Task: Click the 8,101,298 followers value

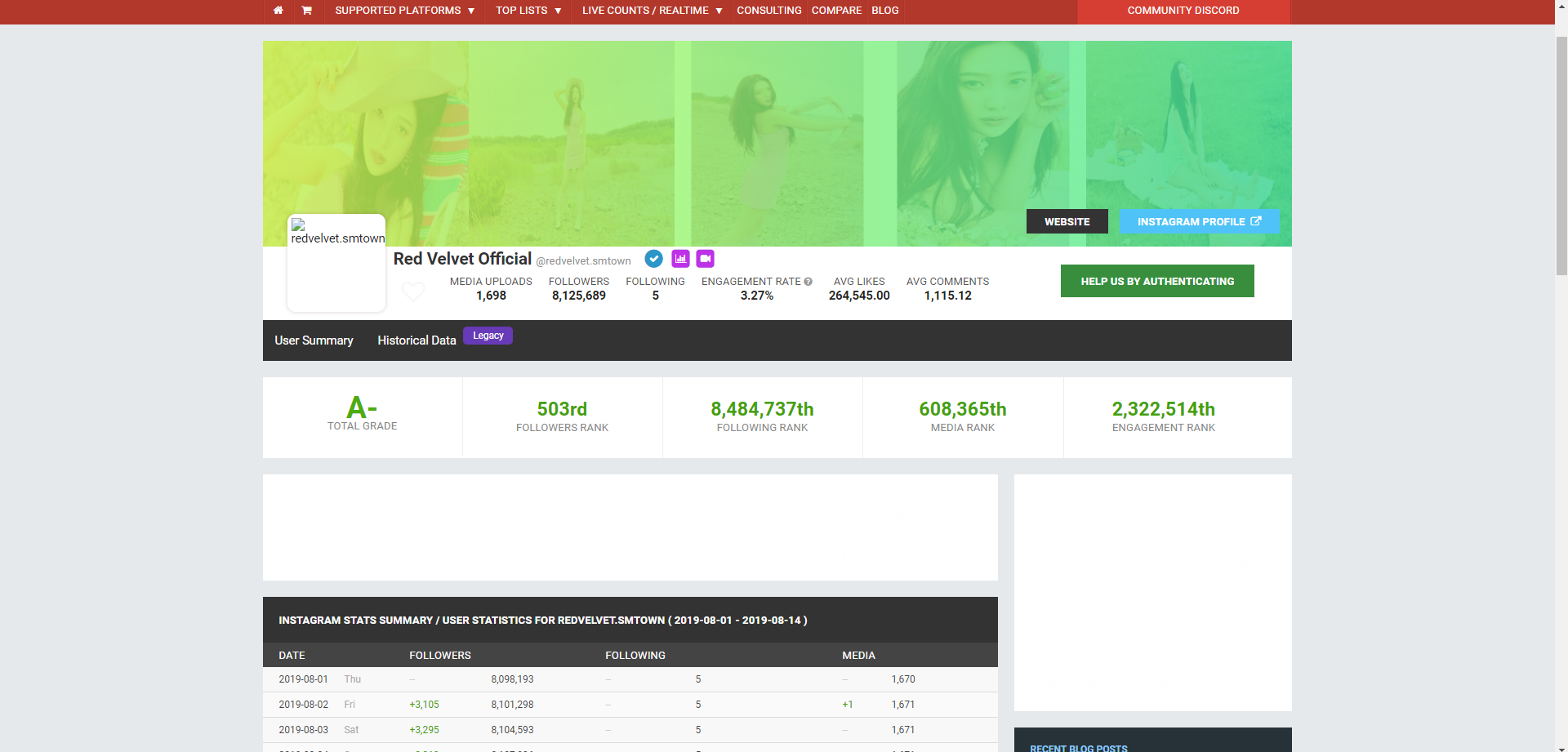Action: point(512,705)
